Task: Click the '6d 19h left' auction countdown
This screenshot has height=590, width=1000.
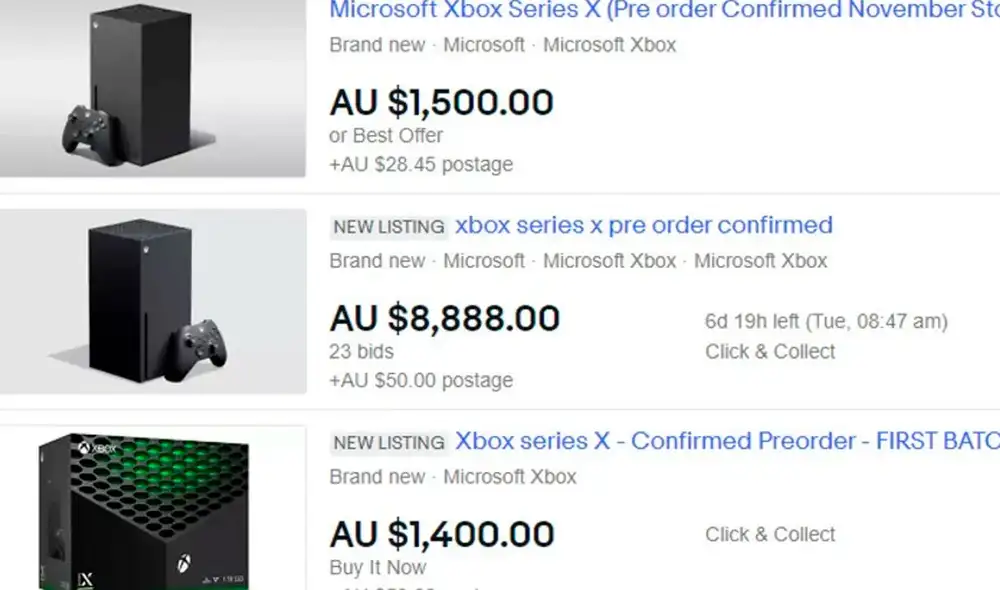Action: tap(824, 321)
